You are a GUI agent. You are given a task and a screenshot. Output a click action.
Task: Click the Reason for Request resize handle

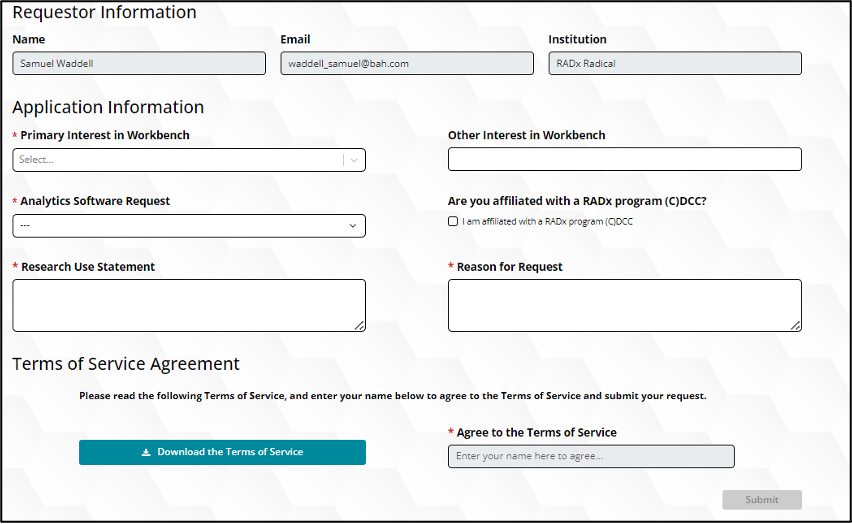(796, 325)
